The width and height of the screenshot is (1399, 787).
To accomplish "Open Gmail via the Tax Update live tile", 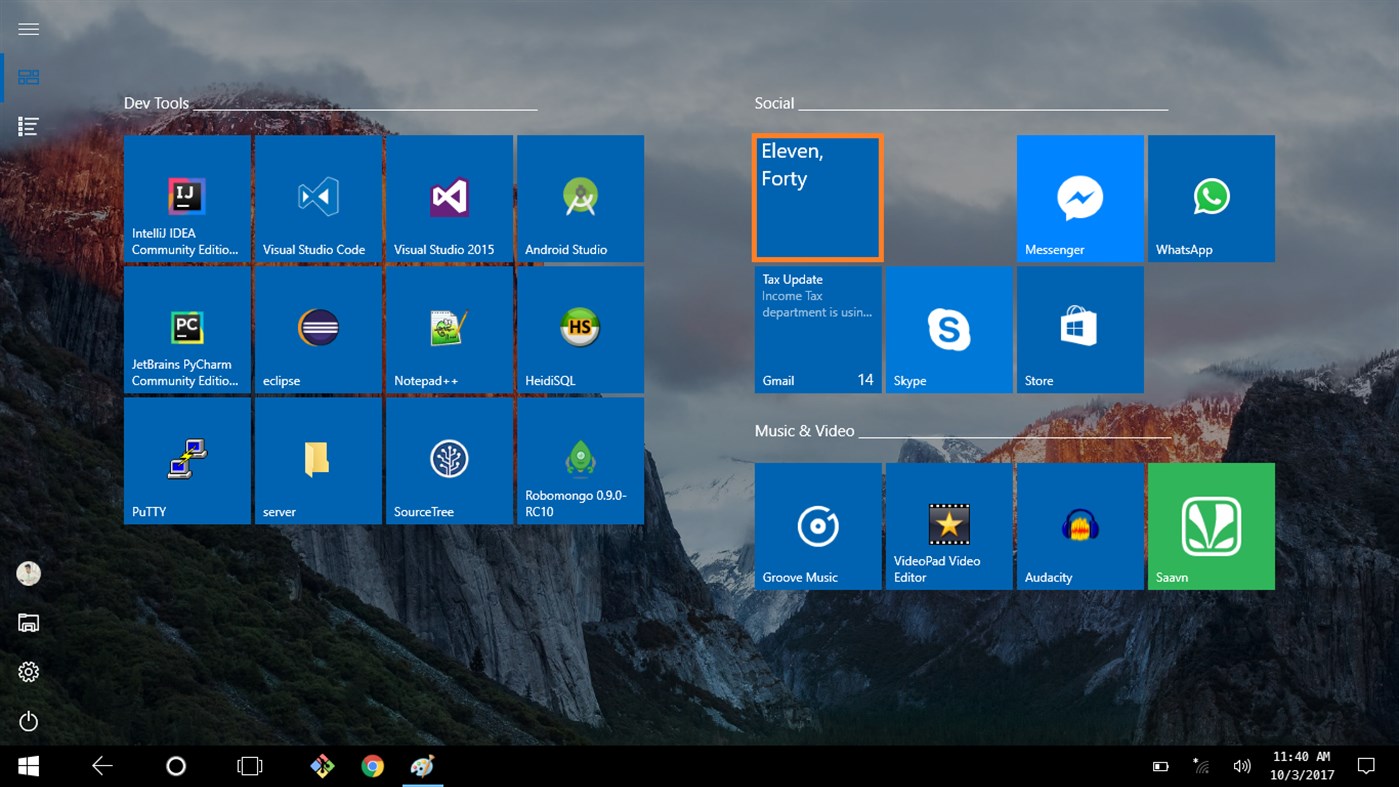I will pos(817,329).
